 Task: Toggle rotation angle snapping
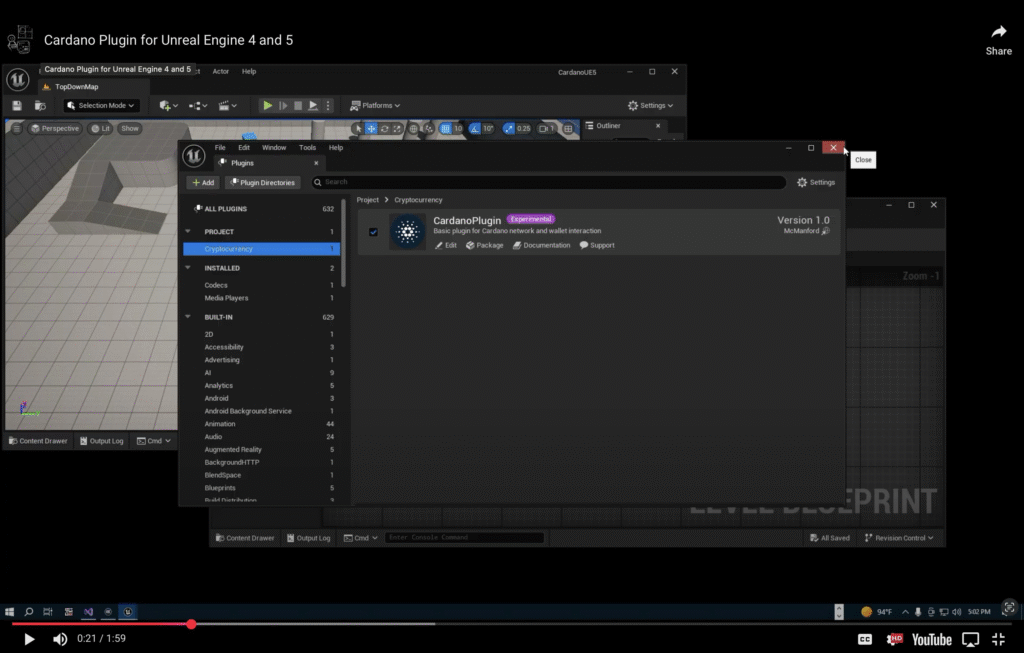[x=475, y=129]
